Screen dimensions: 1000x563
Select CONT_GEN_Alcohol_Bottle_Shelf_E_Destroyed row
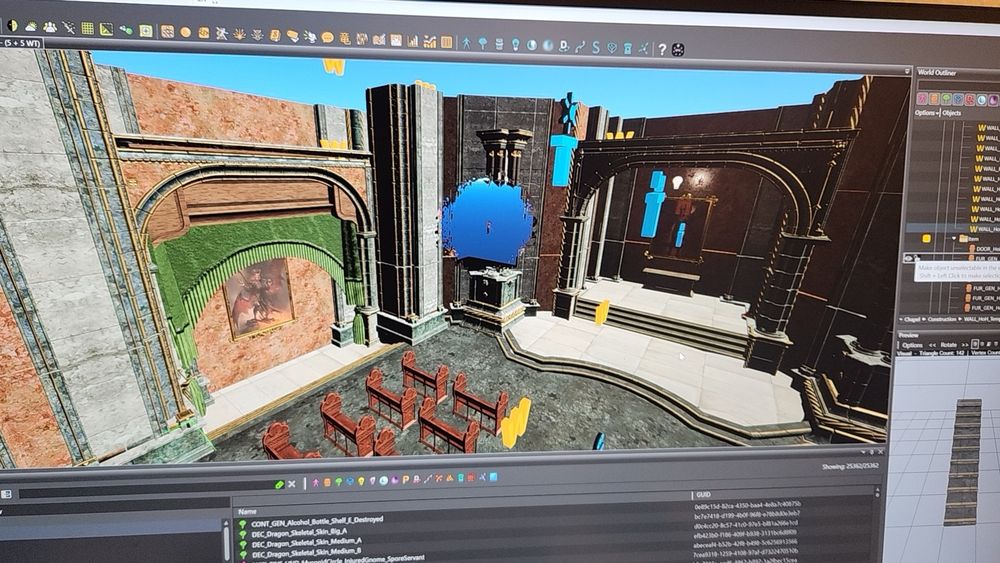(317, 522)
